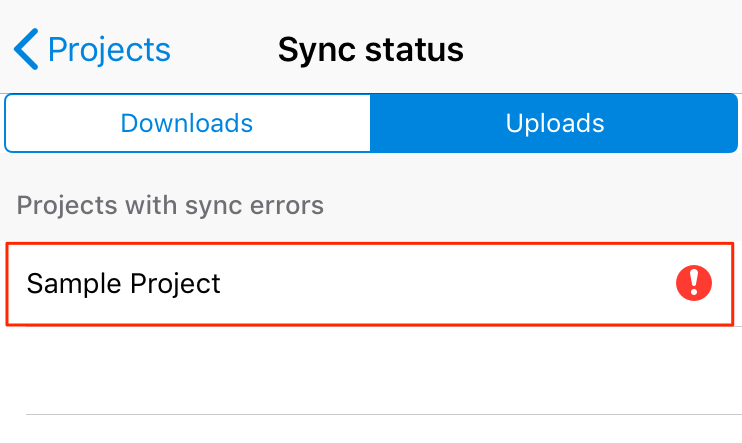
Task: Click the Sync status navigation bar heading
Action: [370, 49]
